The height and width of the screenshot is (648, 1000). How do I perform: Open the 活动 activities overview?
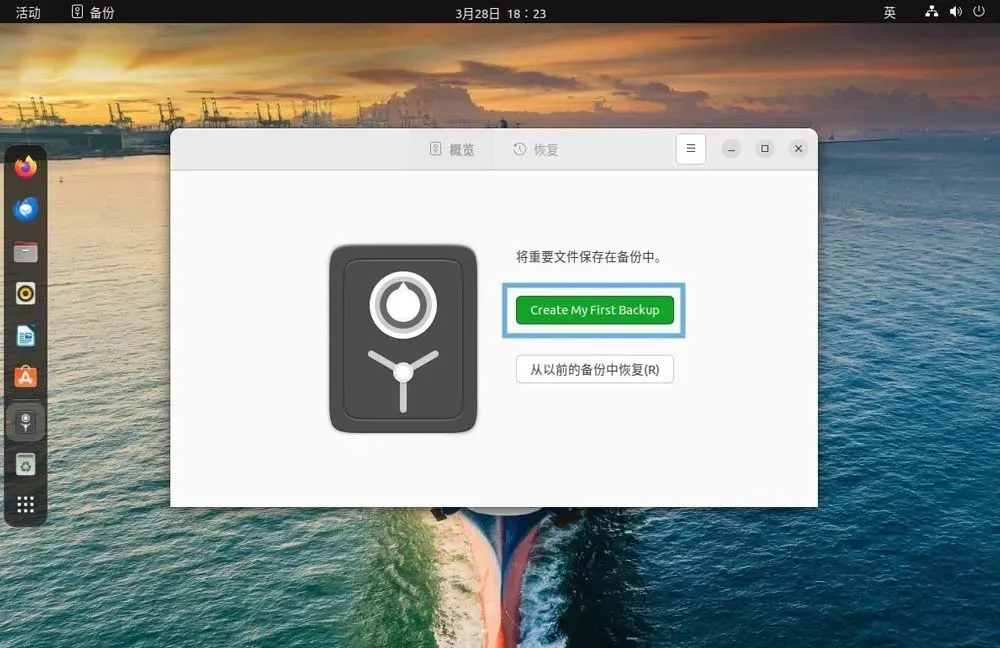coord(27,12)
